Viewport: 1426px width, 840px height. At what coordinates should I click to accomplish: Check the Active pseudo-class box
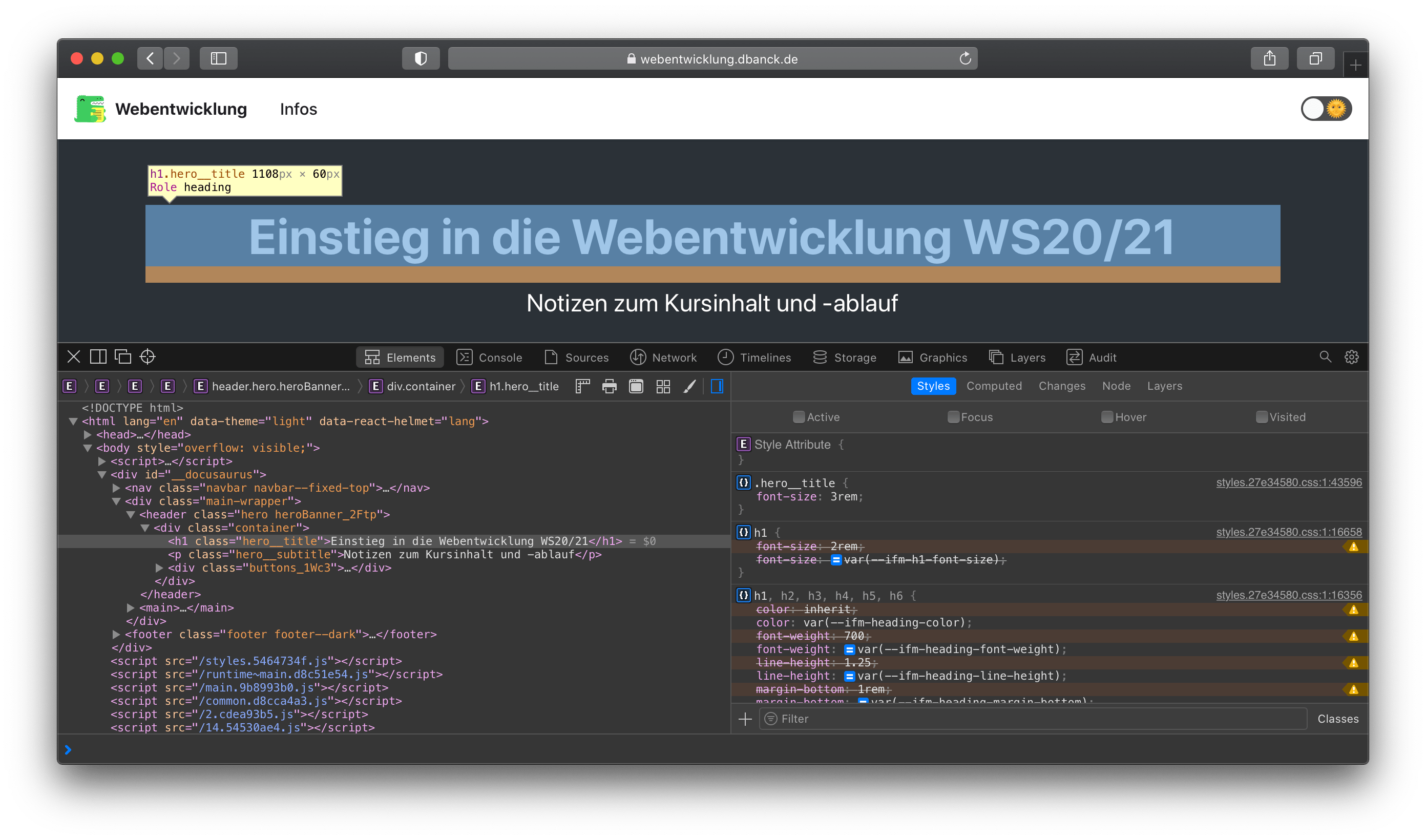(x=799, y=417)
